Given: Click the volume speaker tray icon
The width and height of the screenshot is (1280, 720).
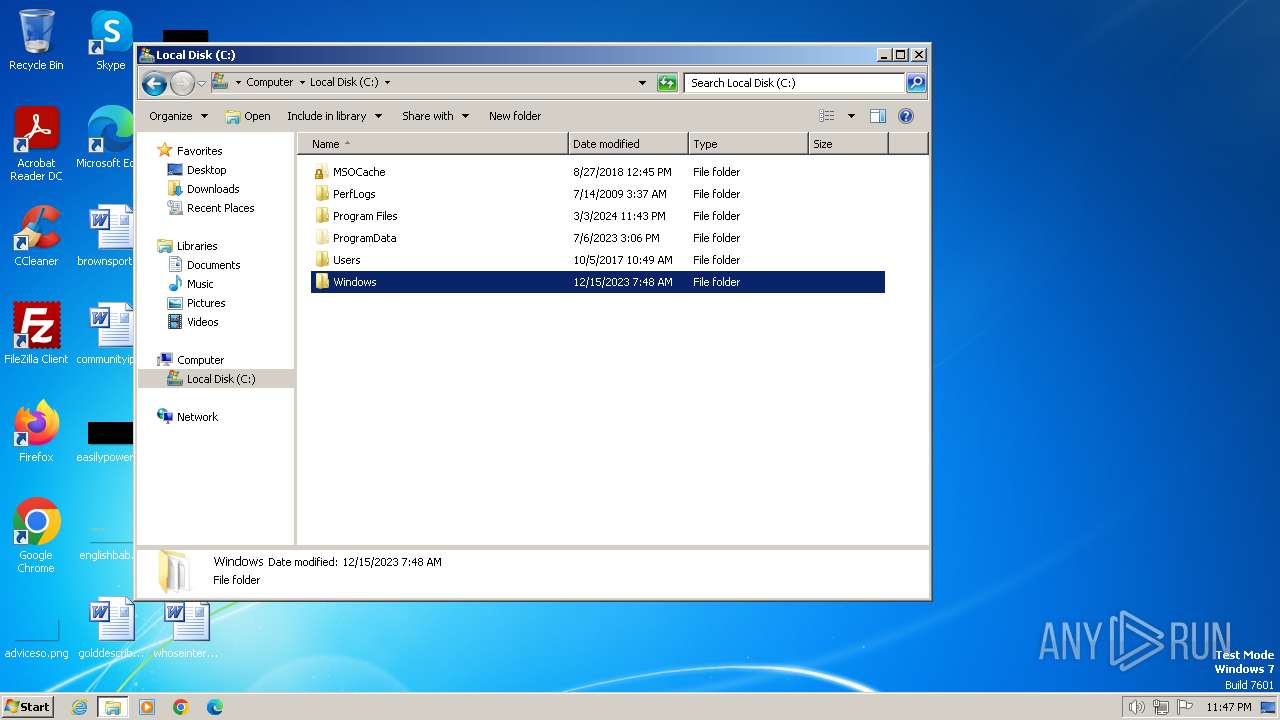Looking at the screenshot, I should (x=1137, y=707).
